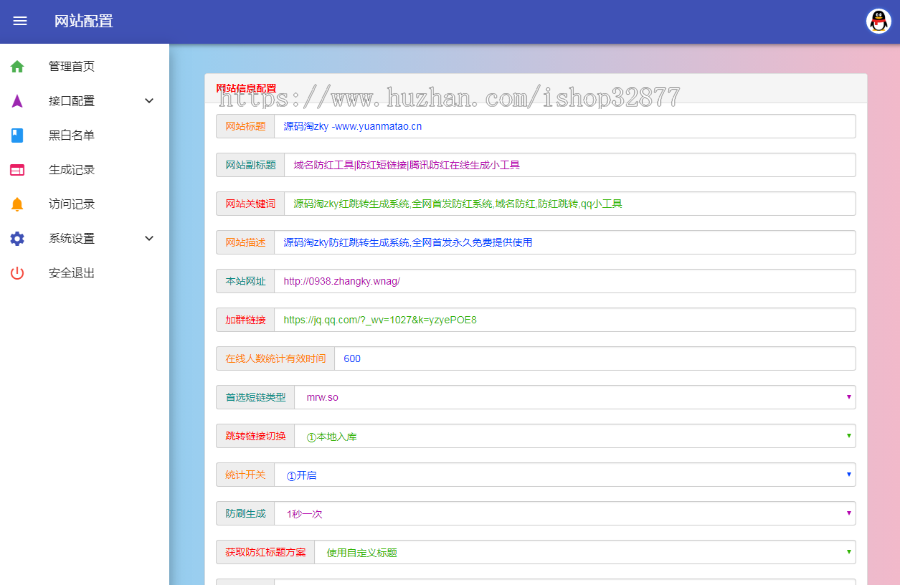The width and height of the screenshot is (900, 585).
Task: Click the 跳转链接切换 label
Action: pyautogui.click(x=255, y=436)
